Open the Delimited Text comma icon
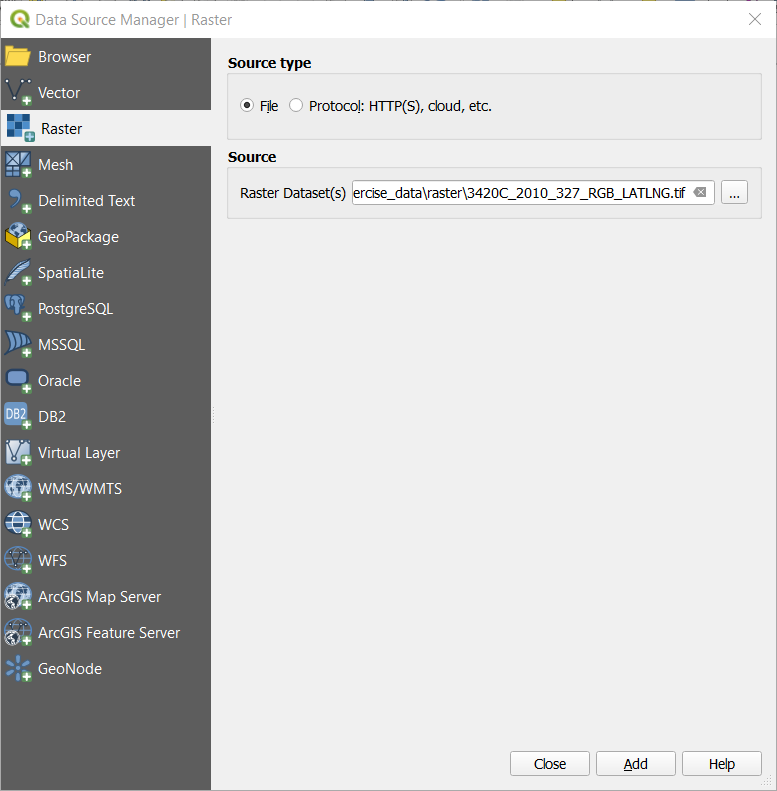The width and height of the screenshot is (777, 791). (18, 201)
